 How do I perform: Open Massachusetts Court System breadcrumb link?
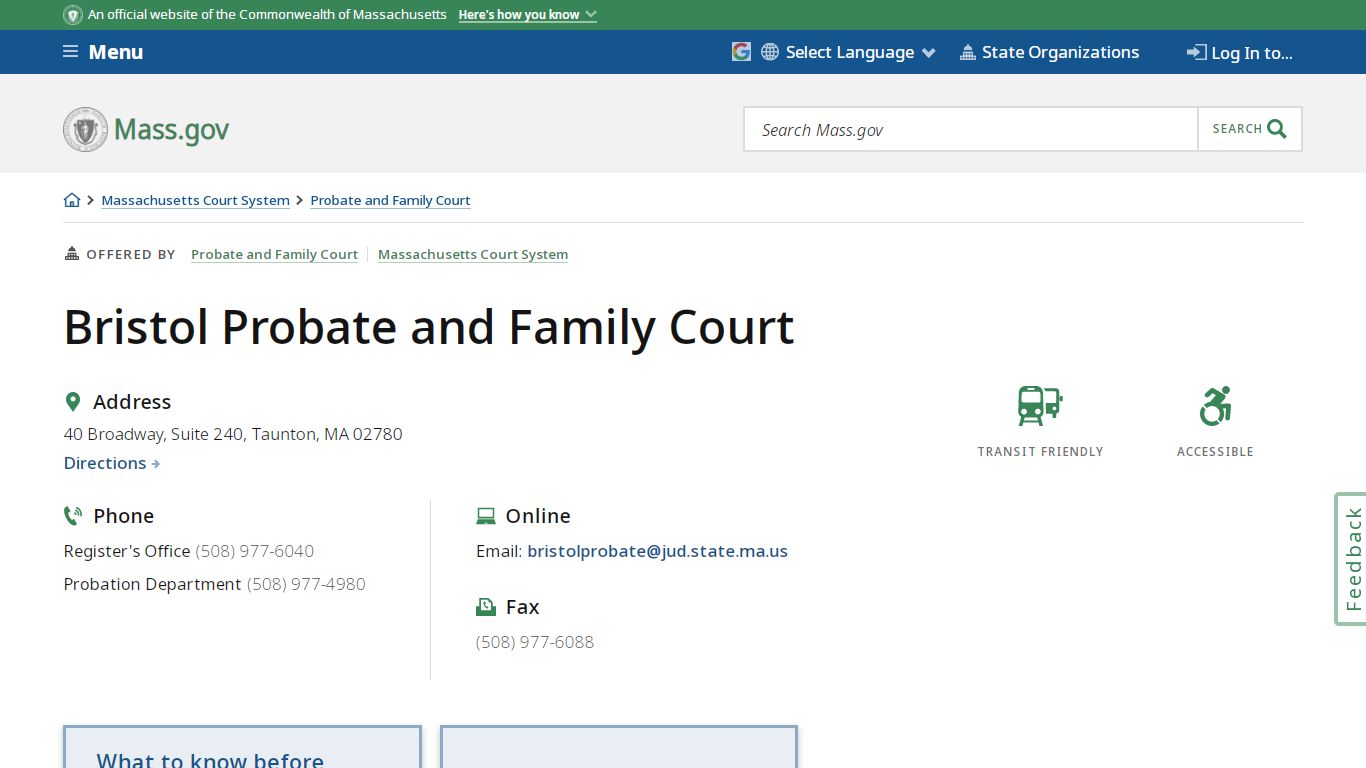(x=196, y=200)
